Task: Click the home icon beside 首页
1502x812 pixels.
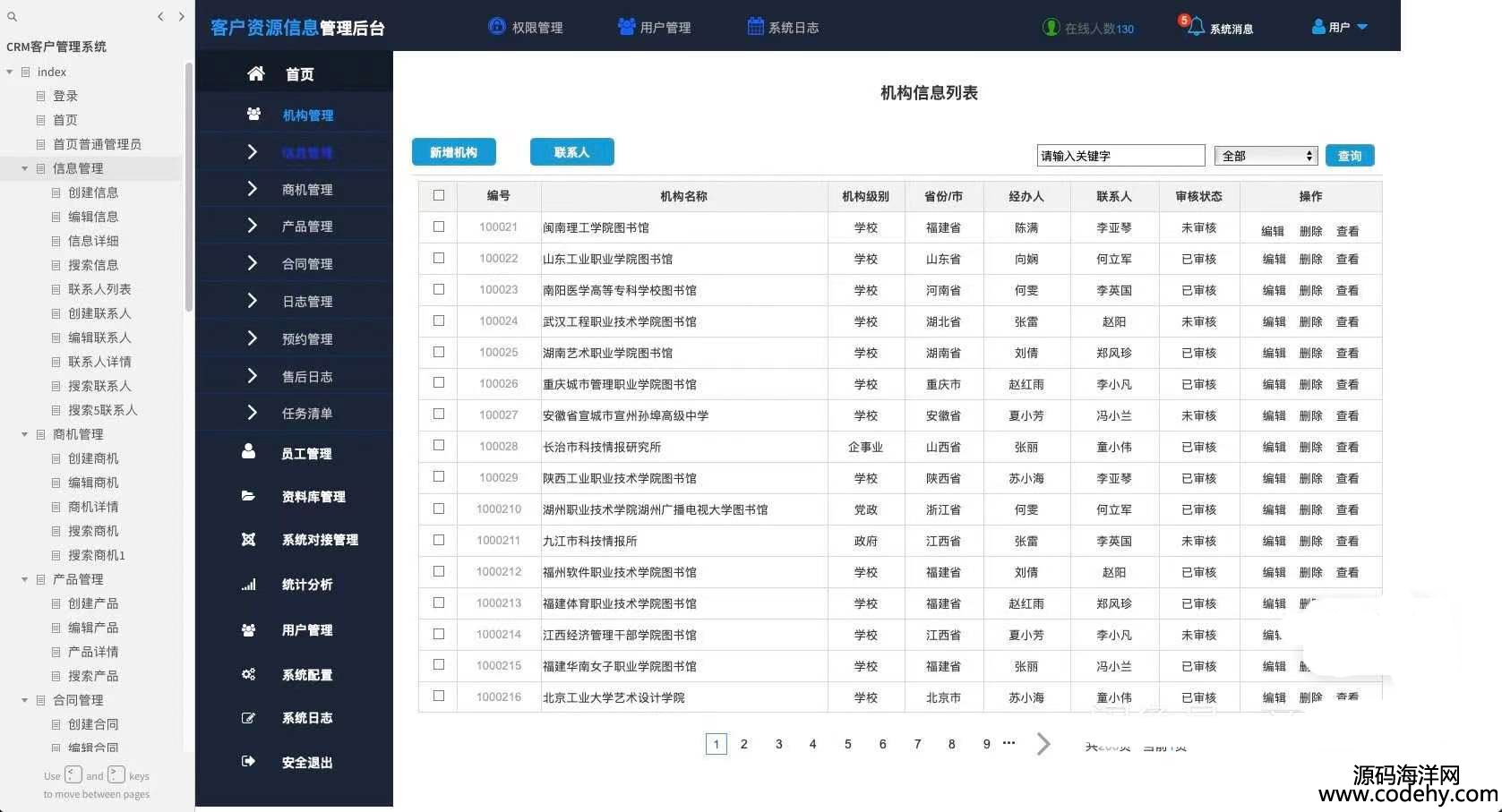Action: click(255, 73)
